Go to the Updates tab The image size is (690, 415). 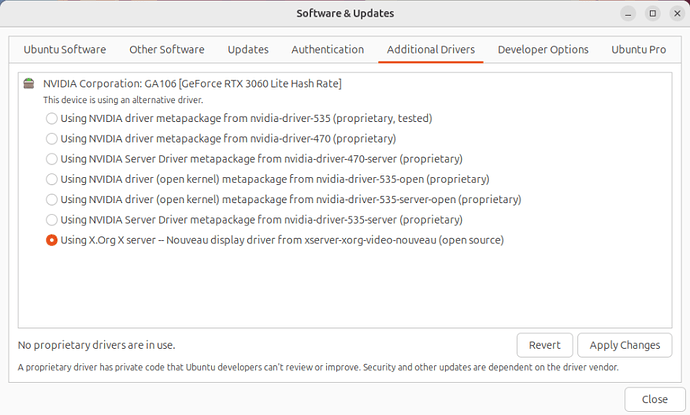[247, 50]
